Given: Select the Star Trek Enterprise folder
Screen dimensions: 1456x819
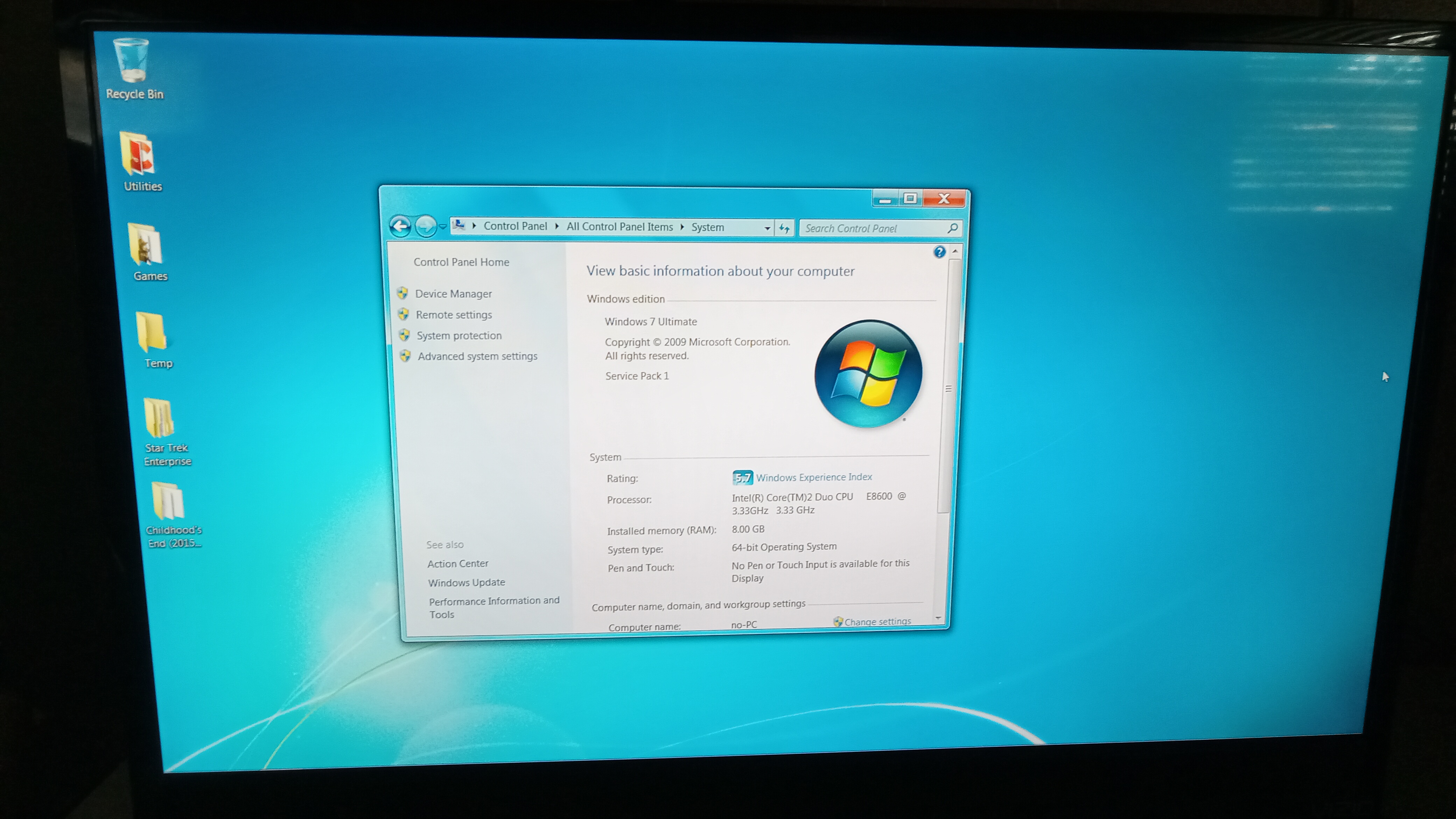Looking at the screenshot, I should coord(159,419).
